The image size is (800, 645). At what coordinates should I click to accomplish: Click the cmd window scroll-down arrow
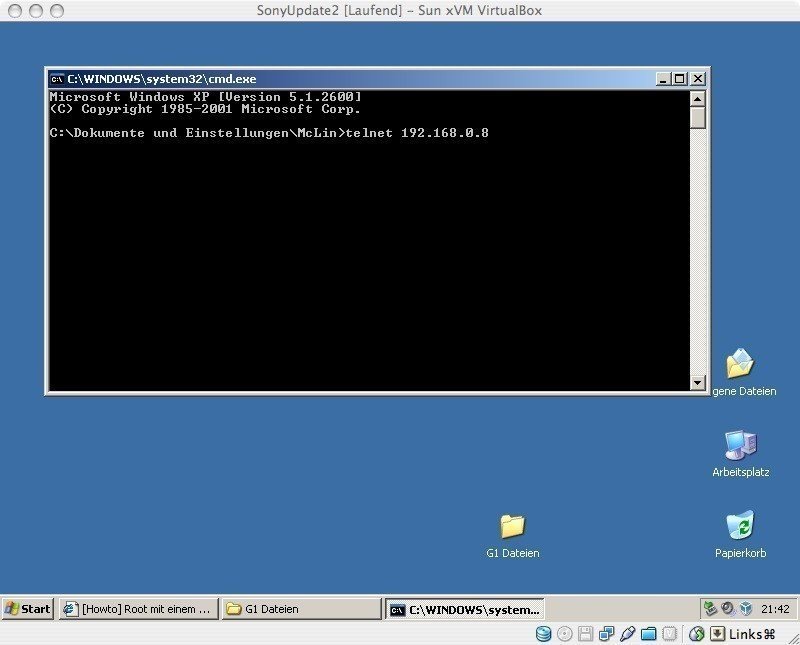697,382
